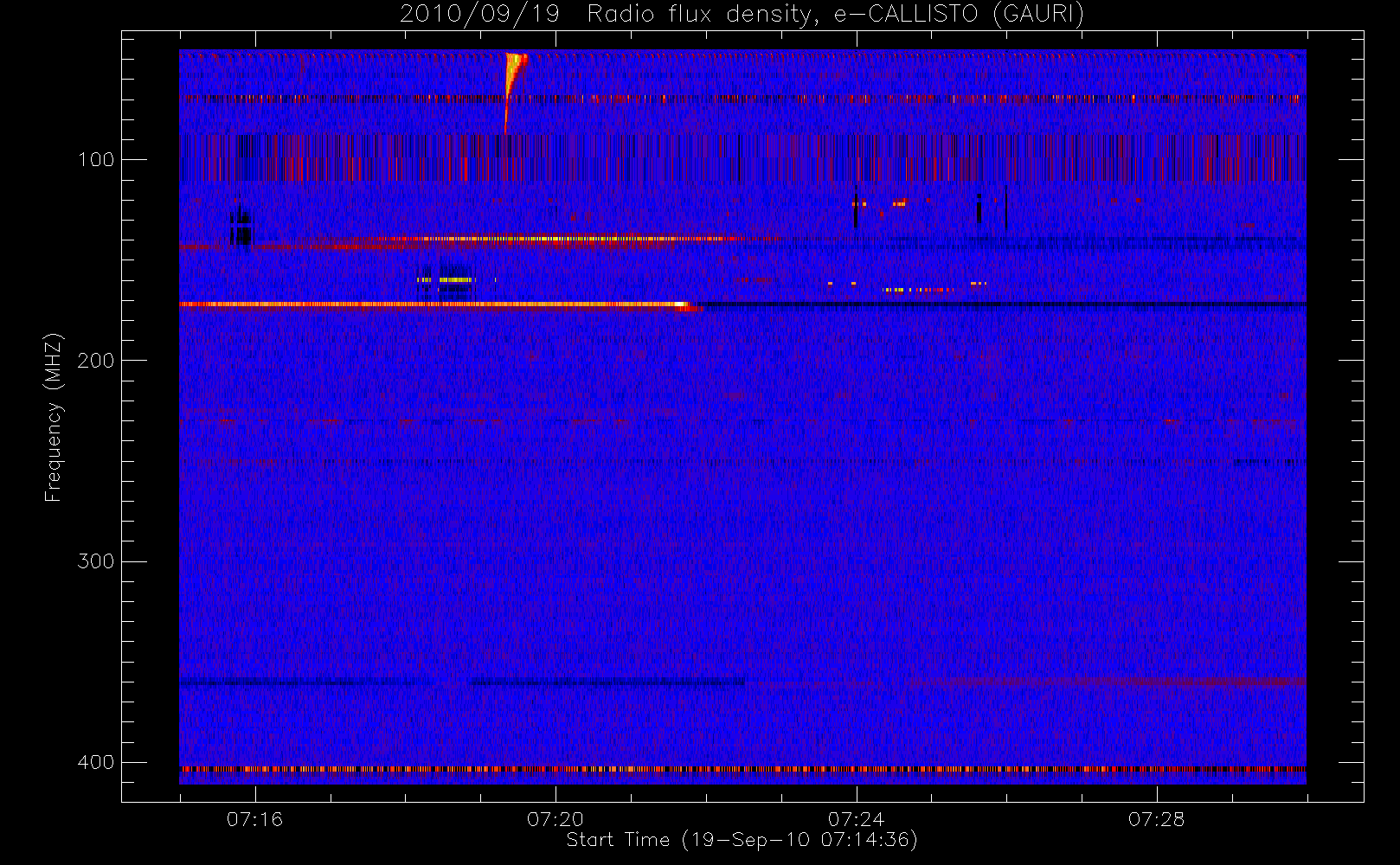Click the 400 frequency axis label
The width and height of the screenshot is (1400, 865).
pyautogui.click(x=95, y=762)
